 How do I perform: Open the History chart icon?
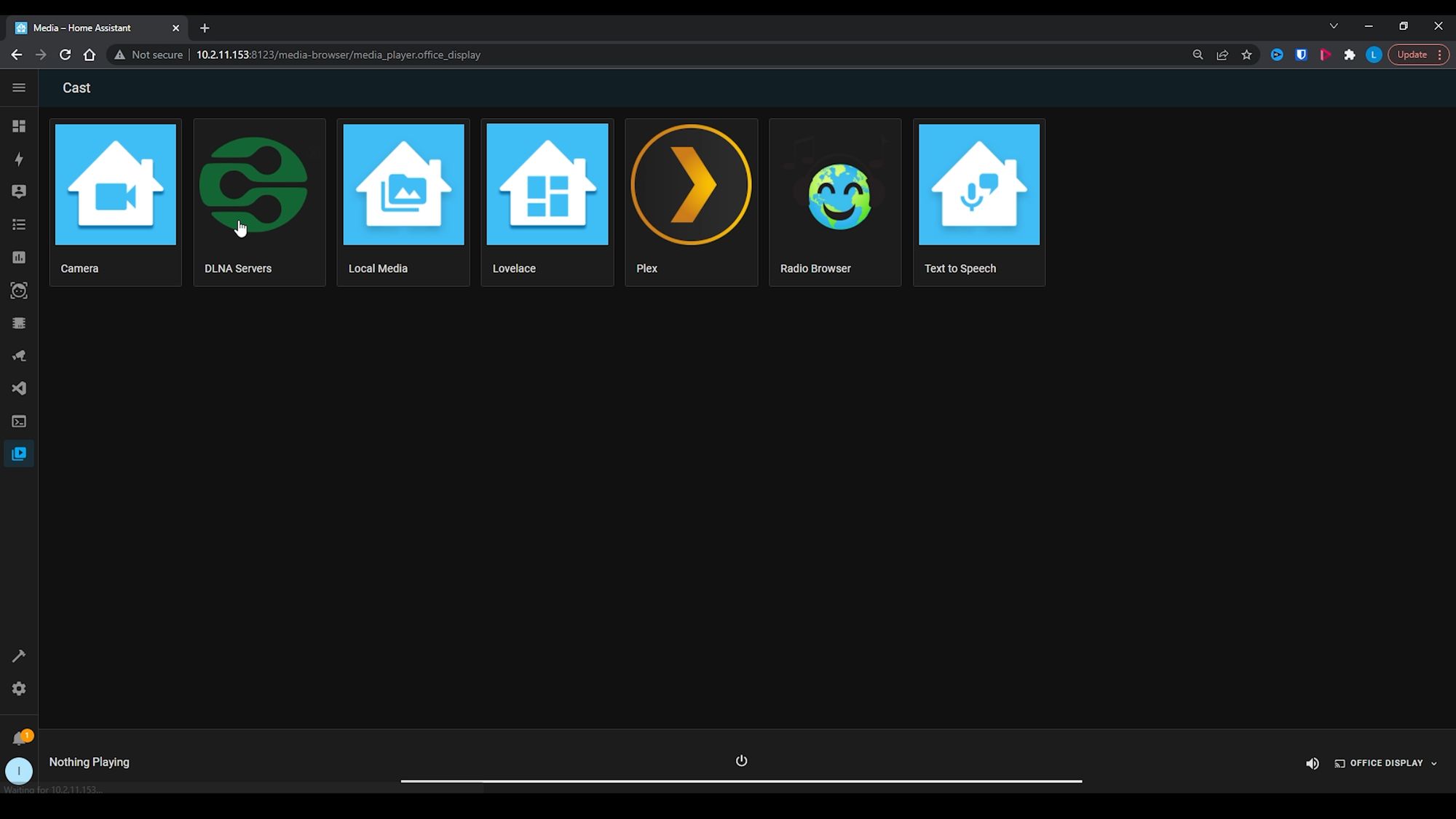19,257
